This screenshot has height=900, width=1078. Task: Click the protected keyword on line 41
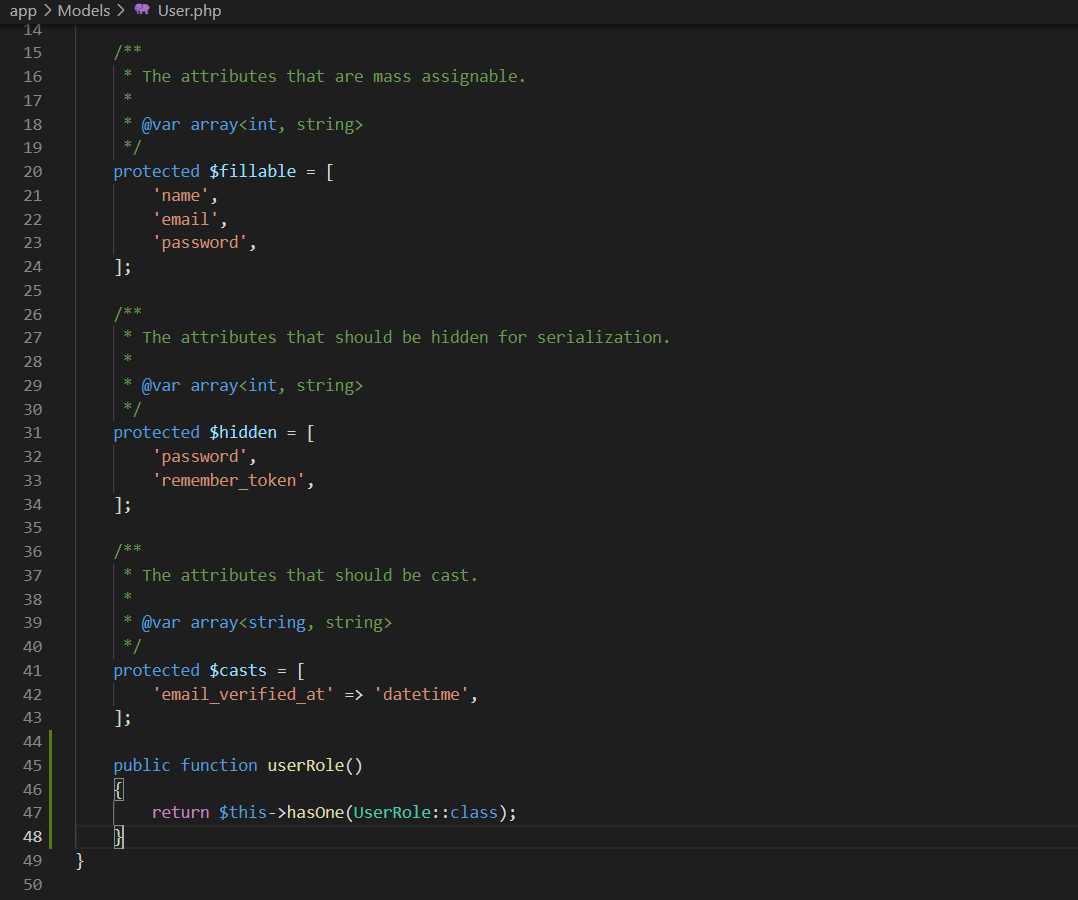tap(156, 670)
